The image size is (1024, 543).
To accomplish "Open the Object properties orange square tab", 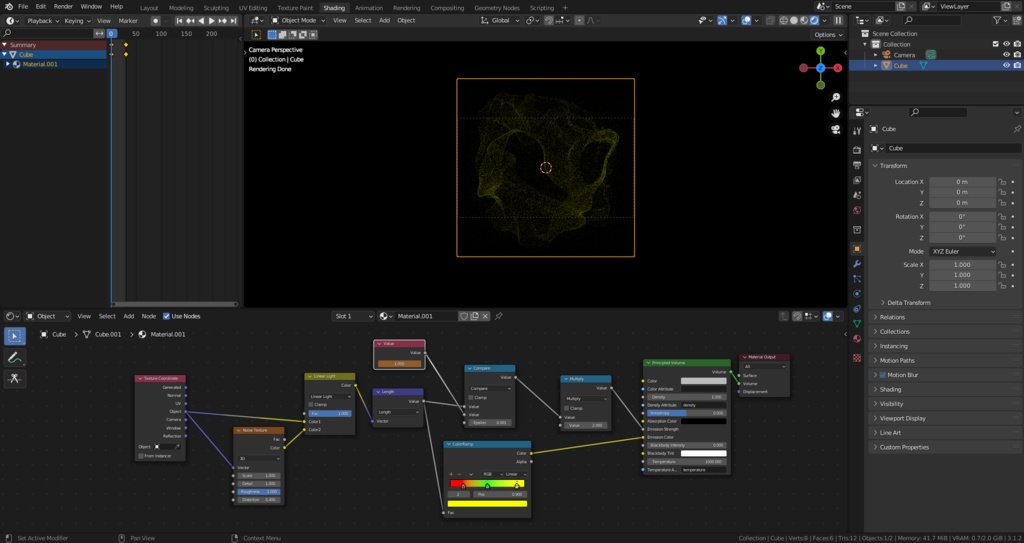I will 857,248.
